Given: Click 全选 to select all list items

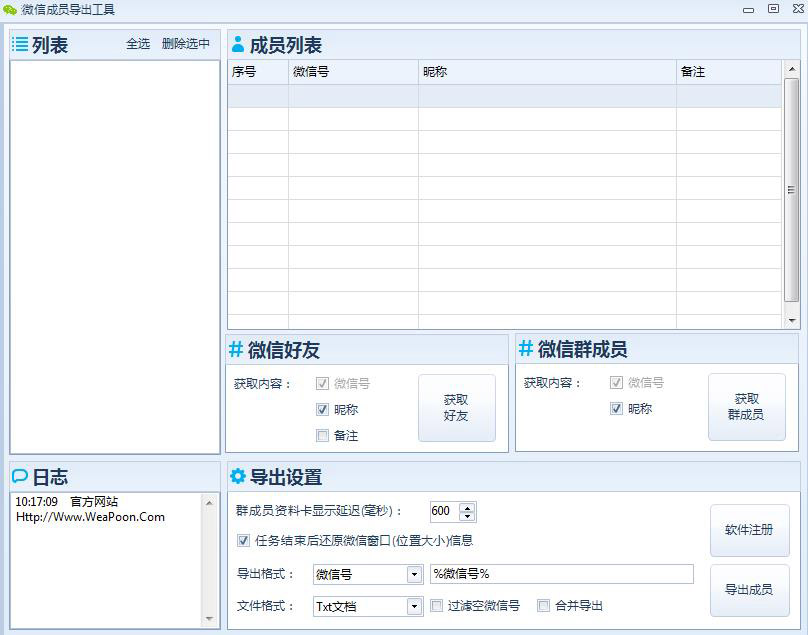Looking at the screenshot, I should point(138,44).
